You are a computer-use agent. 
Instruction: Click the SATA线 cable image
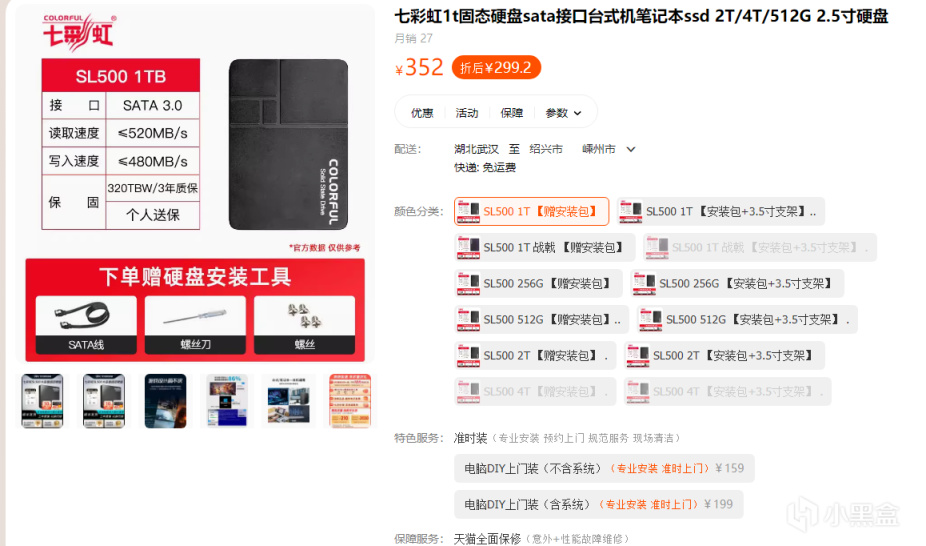coord(86,316)
